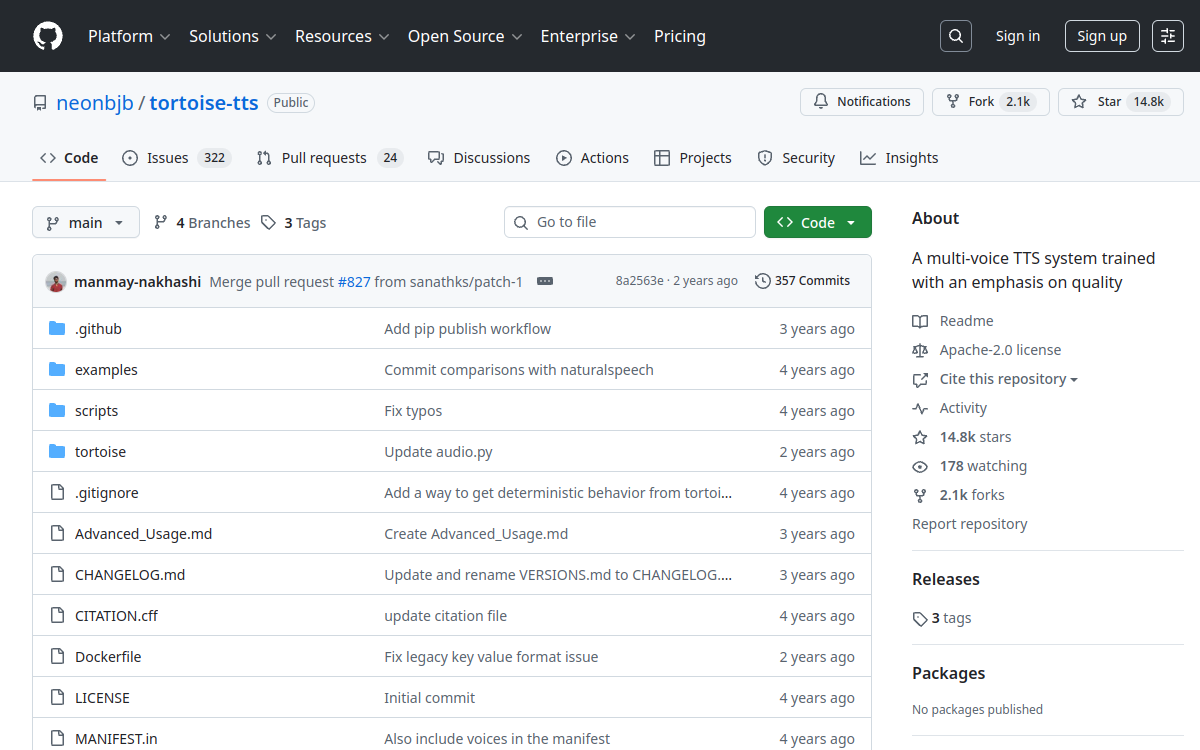Open the Dockerfile file
1200x750 pixels.
tap(108, 657)
